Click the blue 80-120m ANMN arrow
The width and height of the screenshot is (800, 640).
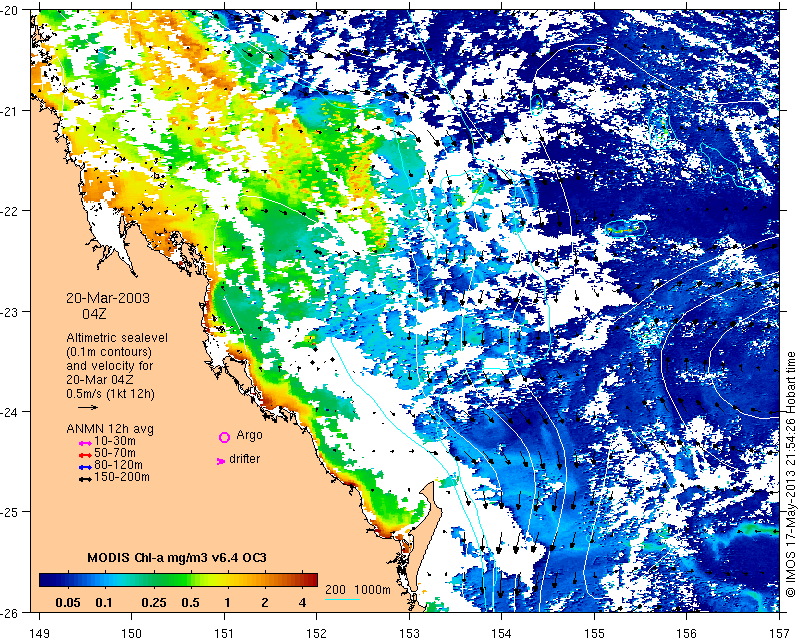[x=85, y=467]
